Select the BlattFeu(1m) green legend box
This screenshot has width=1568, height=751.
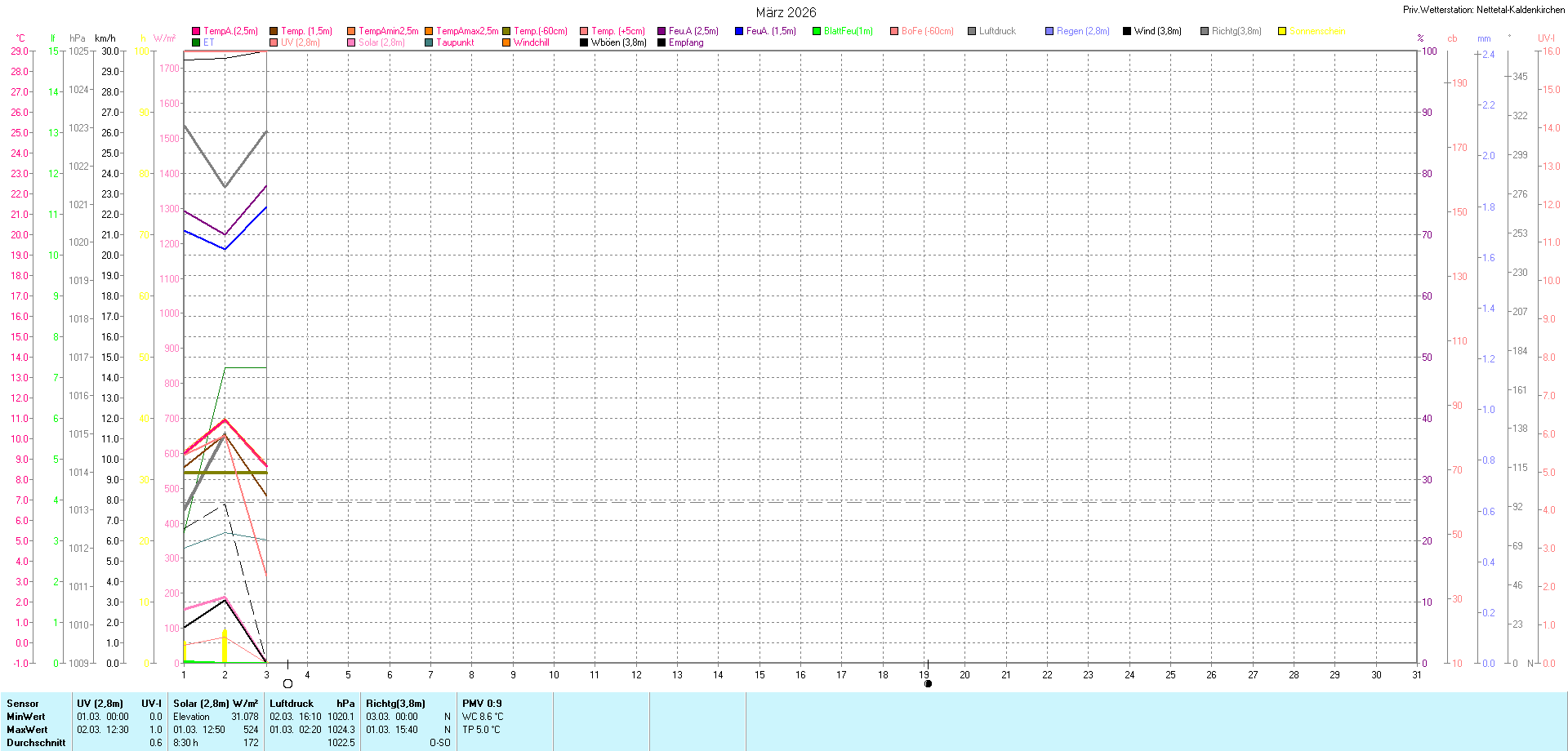pyautogui.click(x=817, y=31)
